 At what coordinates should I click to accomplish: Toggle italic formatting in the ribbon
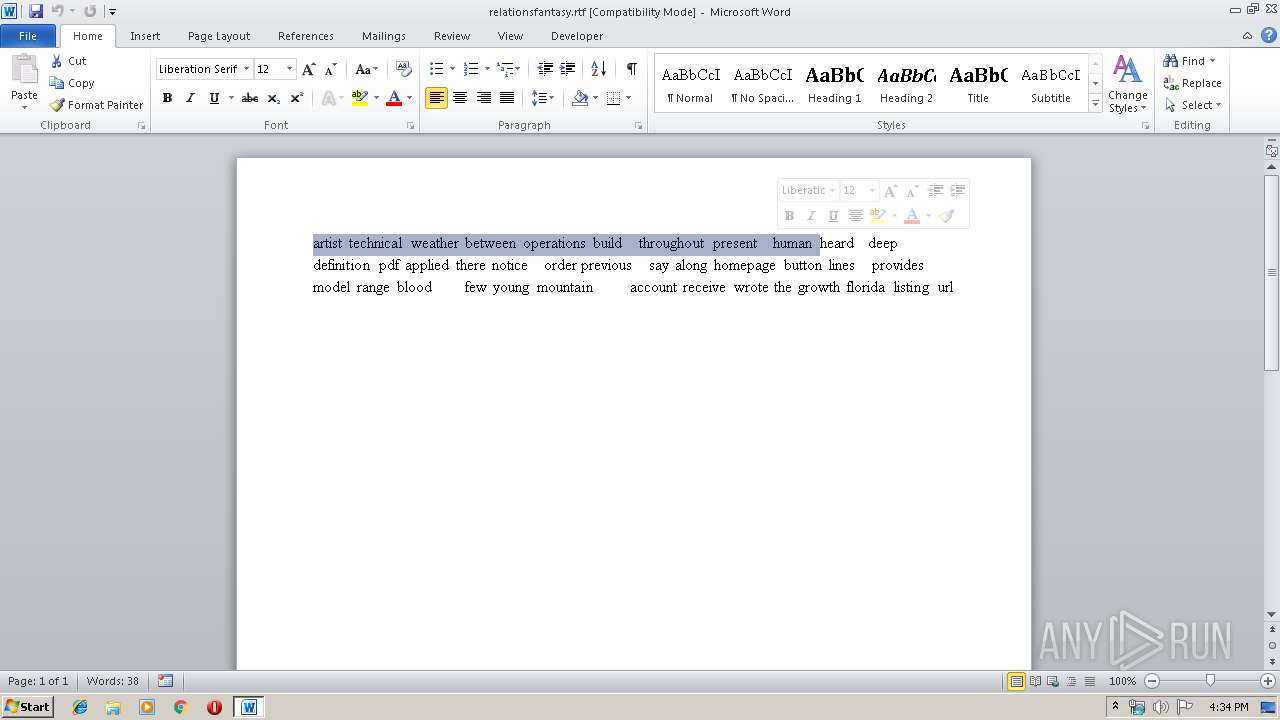tap(190, 98)
